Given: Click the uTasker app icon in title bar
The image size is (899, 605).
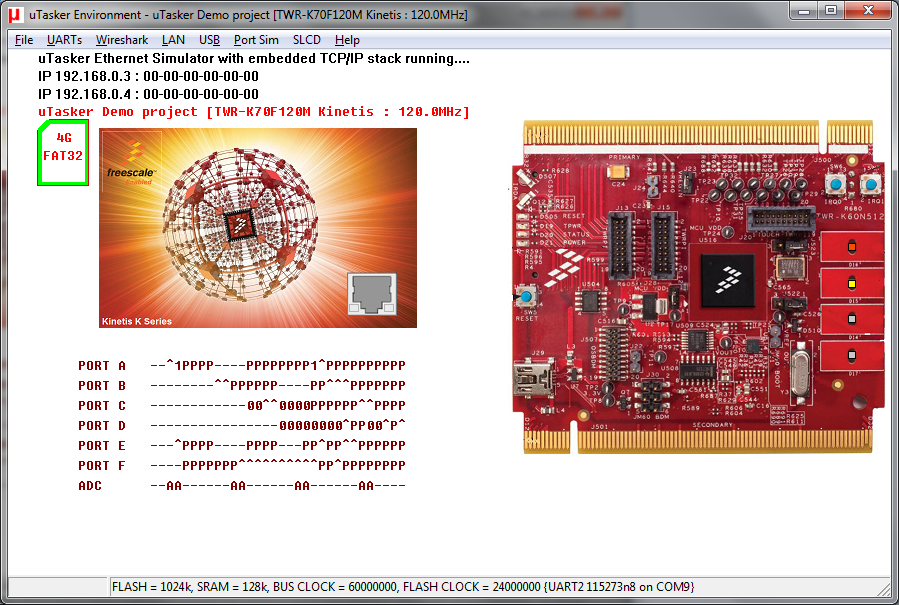Looking at the screenshot, I should [15, 15].
